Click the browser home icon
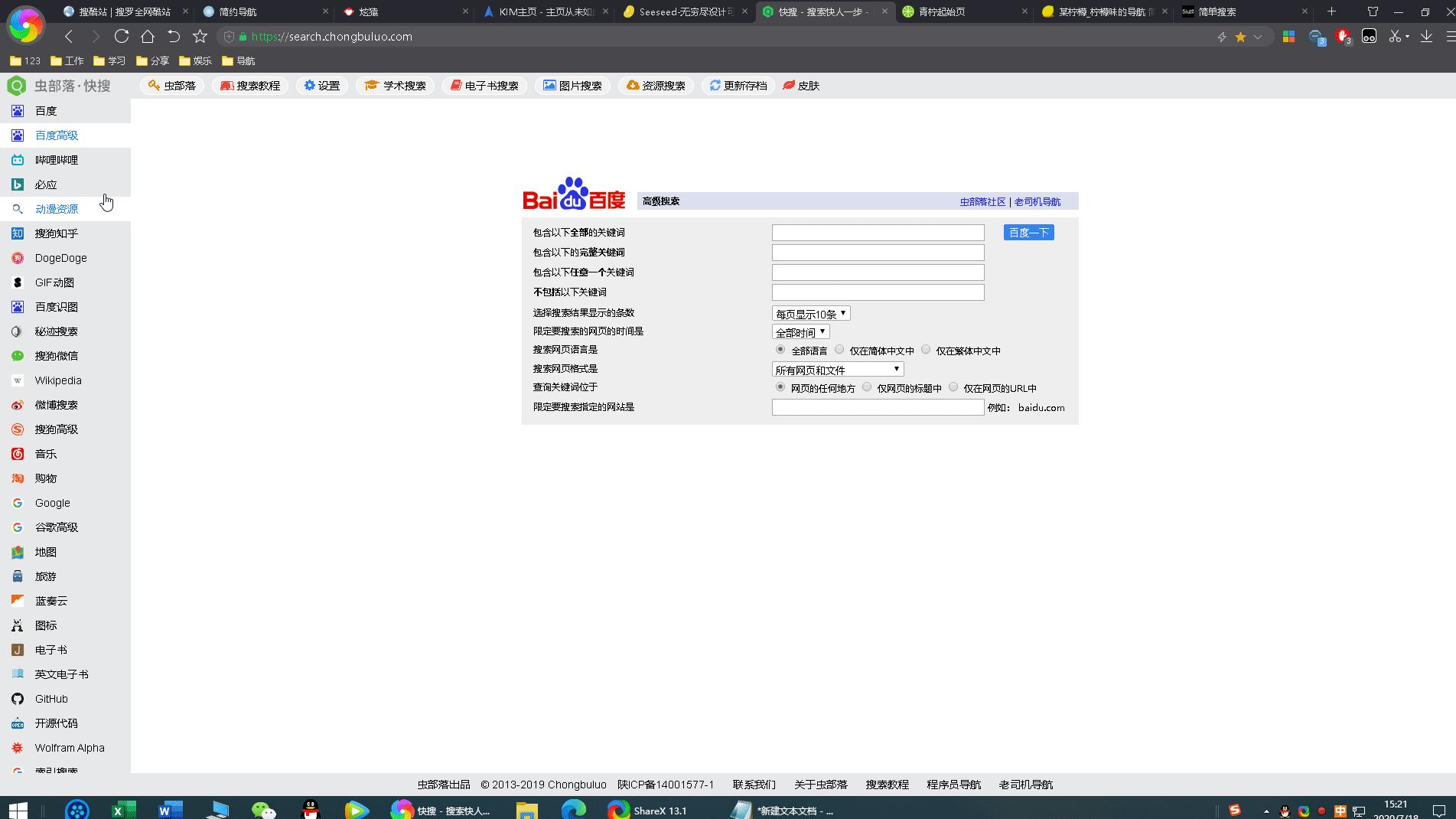The width and height of the screenshot is (1456, 819). pyautogui.click(x=148, y=36)
